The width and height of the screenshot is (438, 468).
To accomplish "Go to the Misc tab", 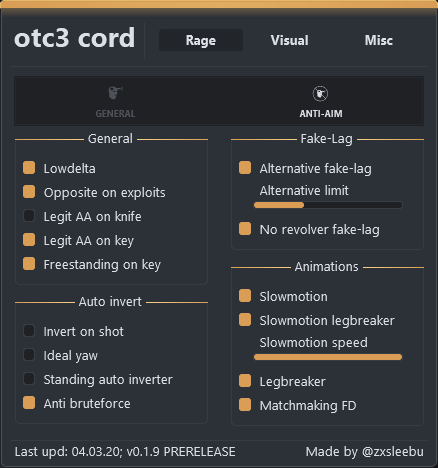I will click(x=378, y=40).
